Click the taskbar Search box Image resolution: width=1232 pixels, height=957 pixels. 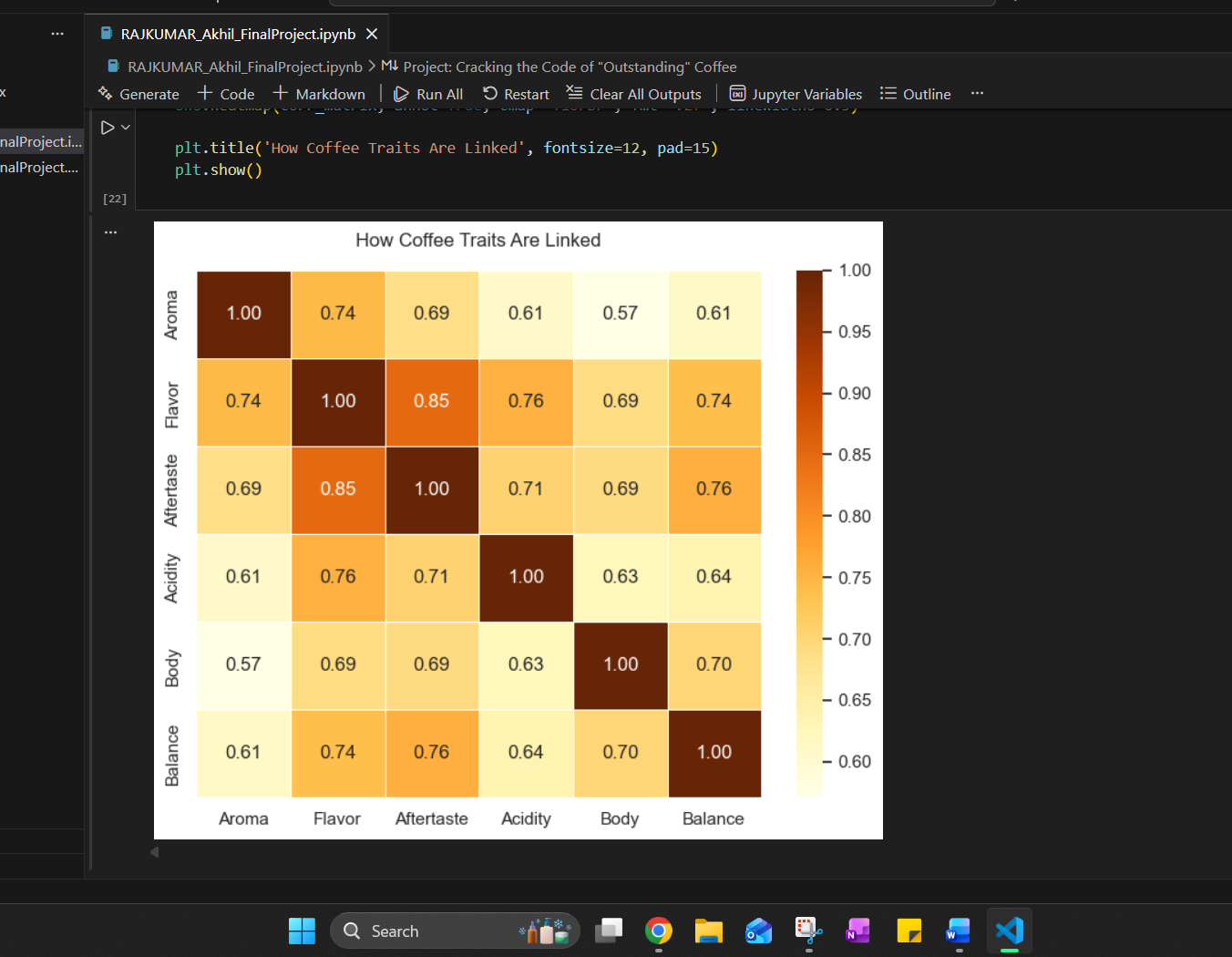coord(455,931)
